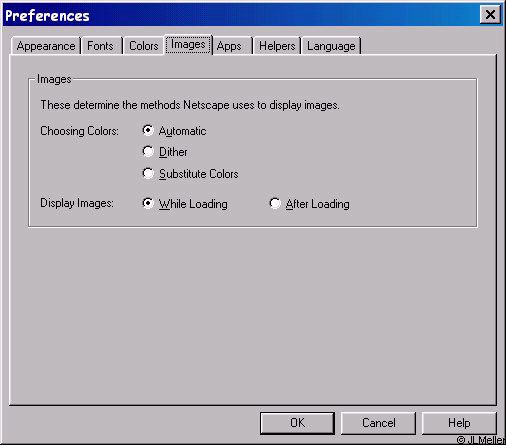Select the Colors tab
This screenshot has width=506, height=445.
pyautogui.click(x=143, y=46)
